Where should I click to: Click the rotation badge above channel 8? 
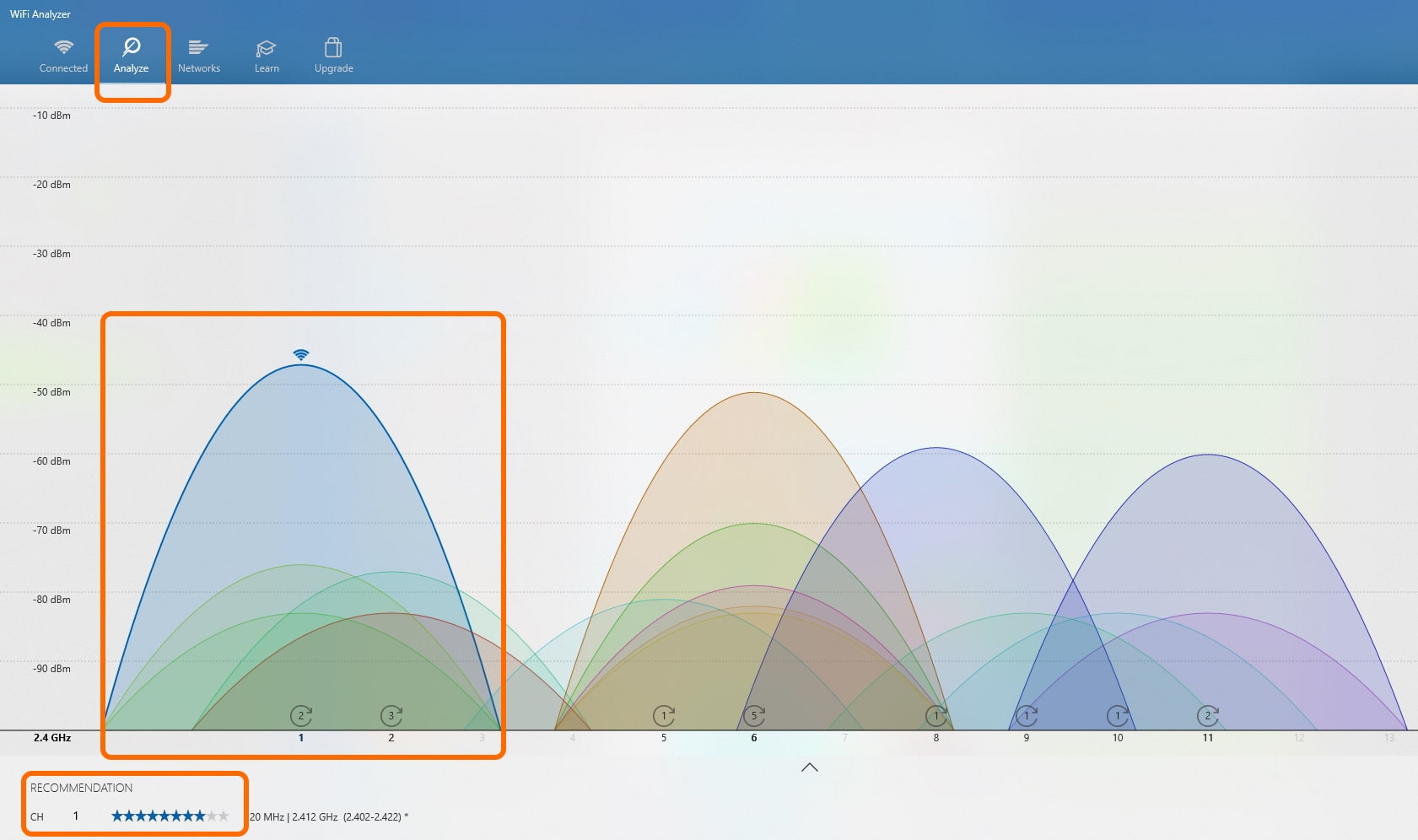coord(936,714)
